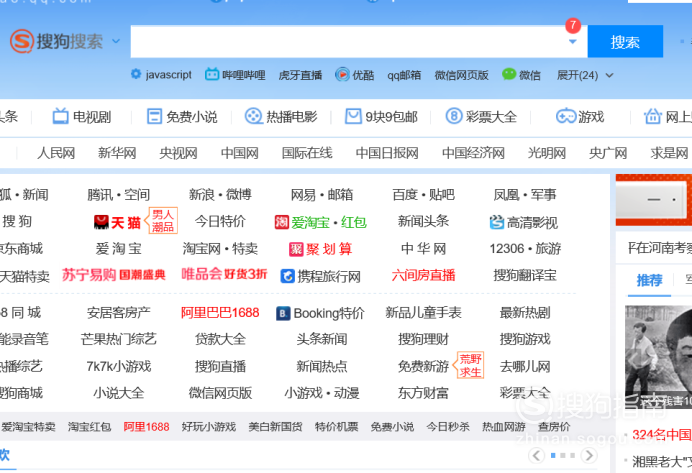The image size is (692, 473).
Task: Open 阿里巴巴1688 link
Action: [220, 313]
